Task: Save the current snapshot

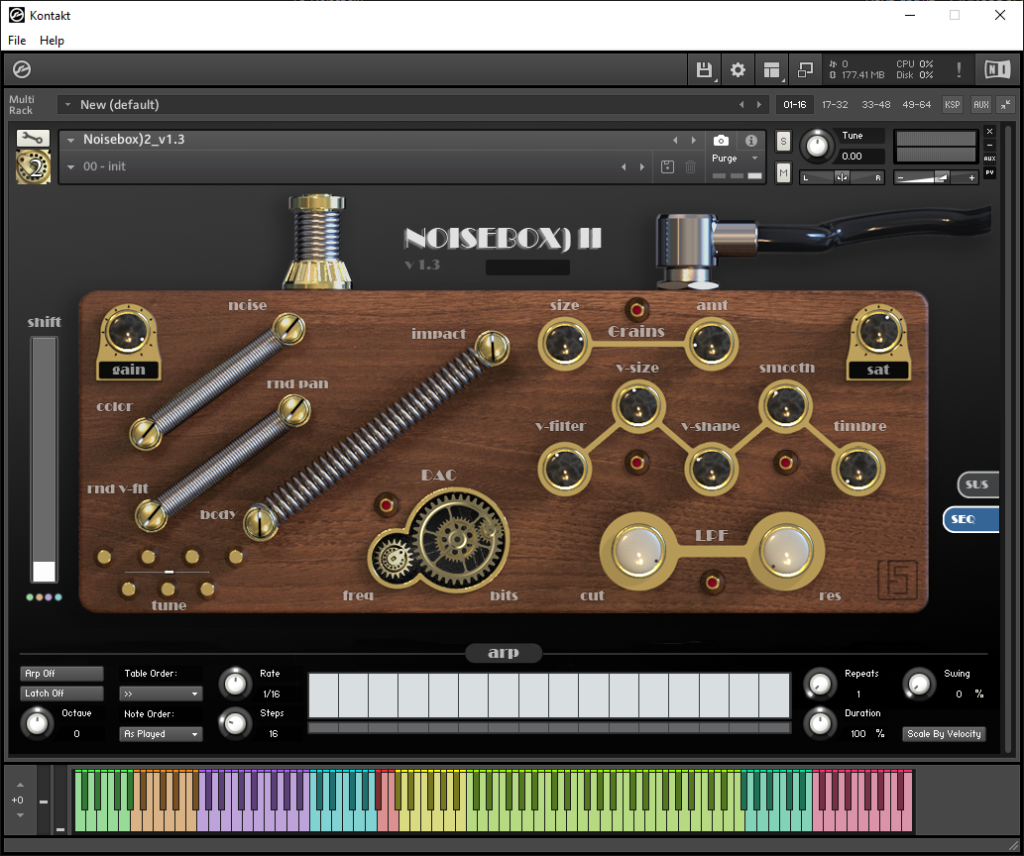Action: (x=667, y=167)
